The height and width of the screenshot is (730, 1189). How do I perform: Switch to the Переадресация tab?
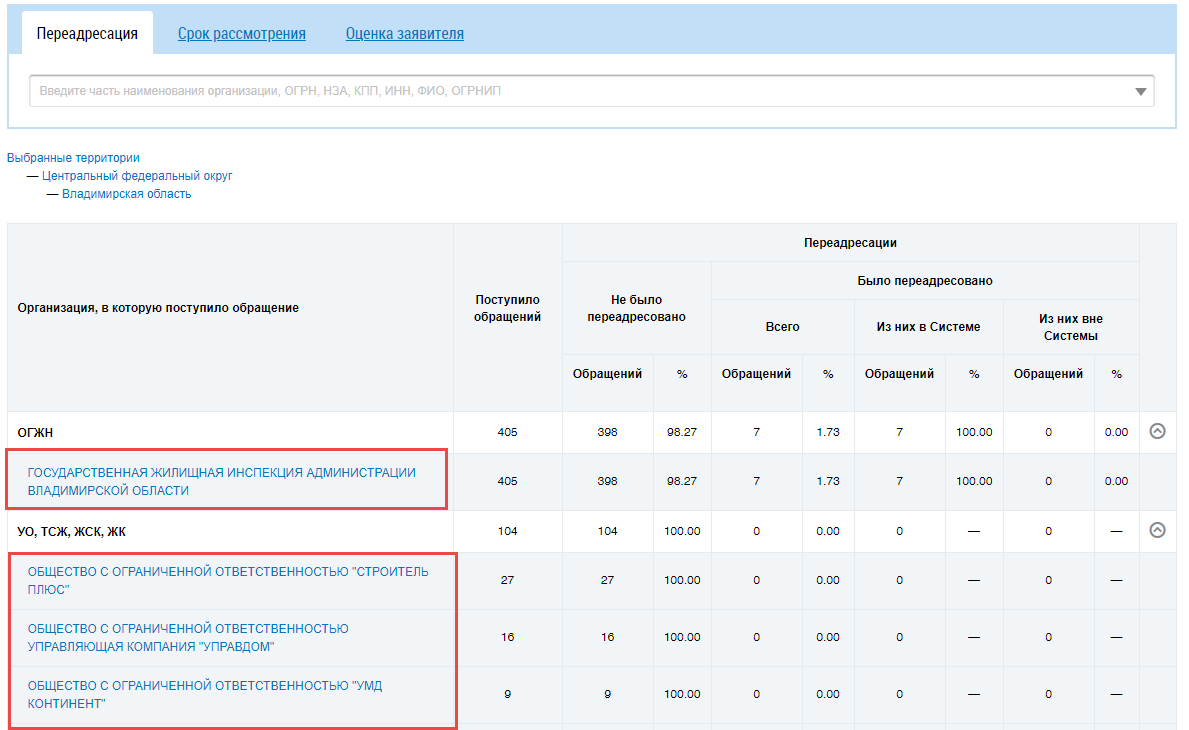(x=87, y=33)
